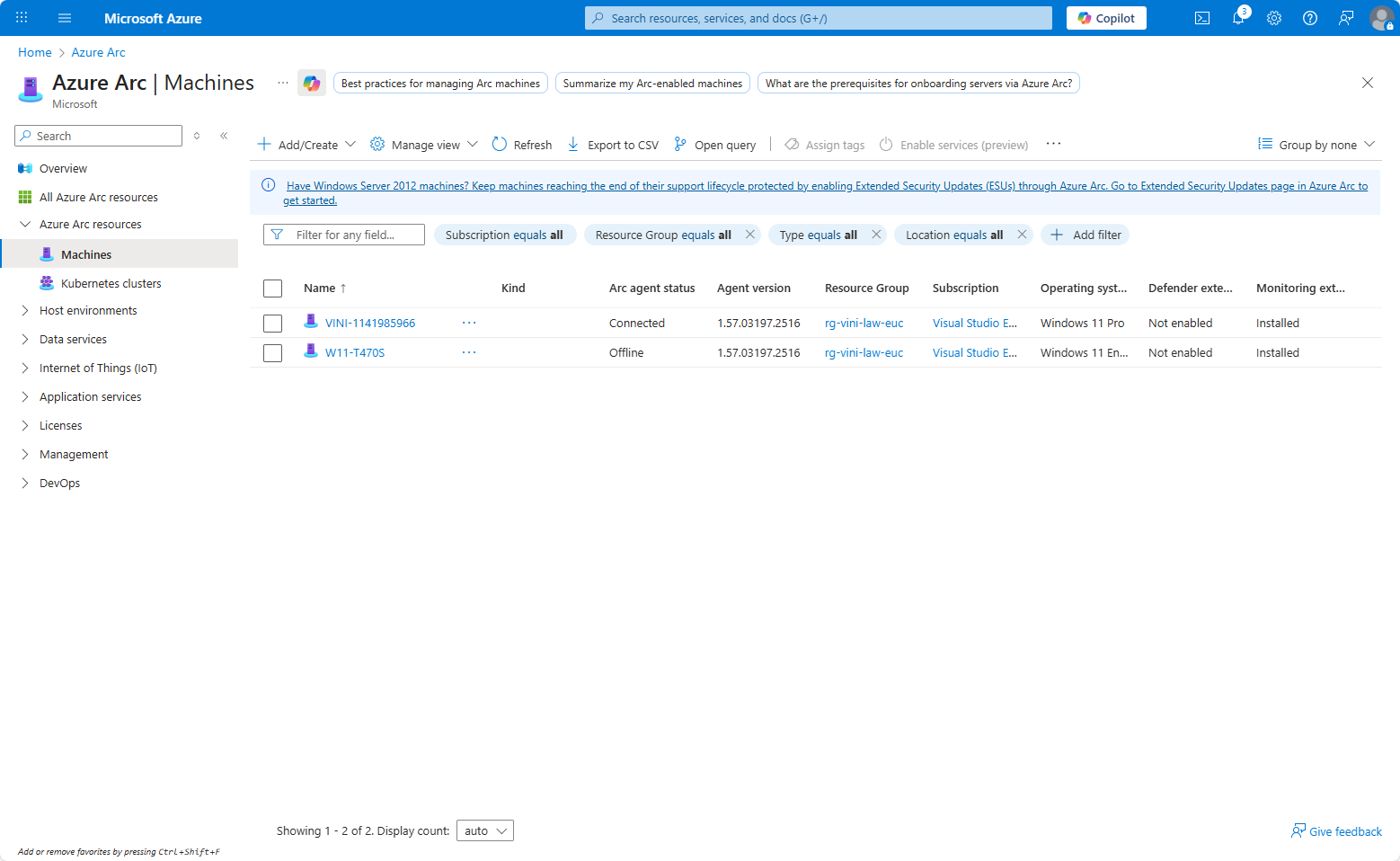Screen dimensions: 1400x861
Task: Open portal settings gear icon
Action: pyautogui.click(x=1274, y=18)
